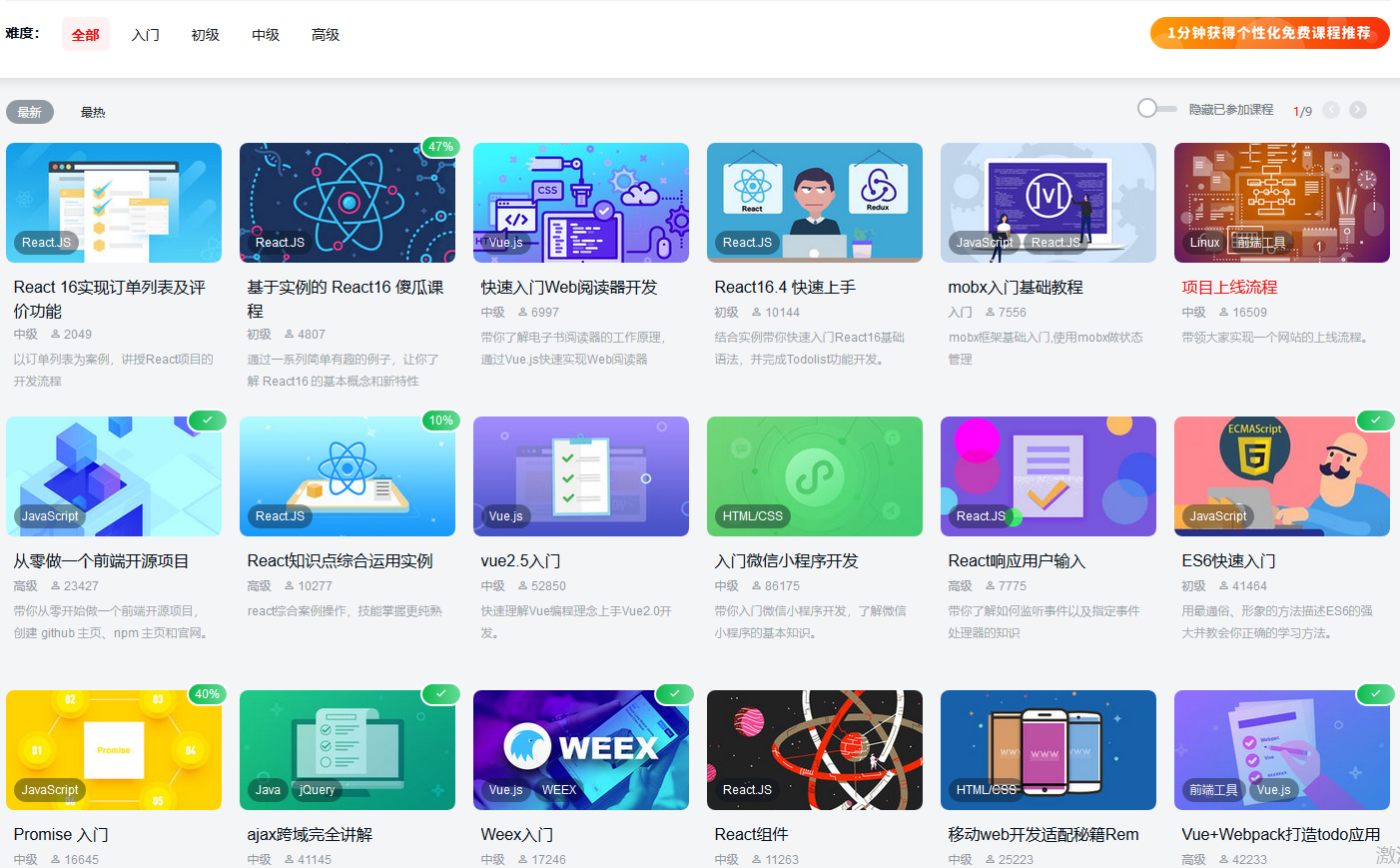Click the Linux tag on 项目上线流程 card
This screenshot has height=868, width=1400.
click(1203, 242)
